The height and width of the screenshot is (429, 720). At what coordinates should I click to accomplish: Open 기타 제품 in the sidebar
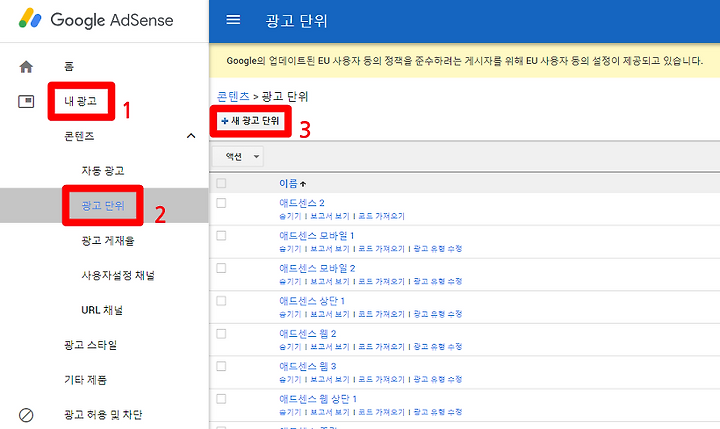point(85,380)
